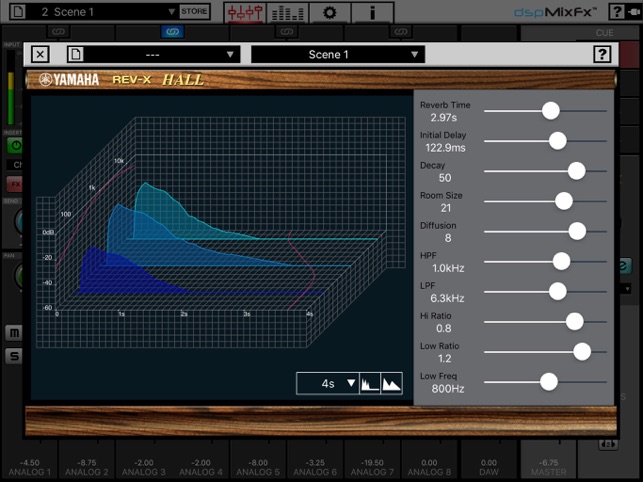This screenshot has height=482, width=643.
Task: Open the settings gear tab
Action: (330, 13)
